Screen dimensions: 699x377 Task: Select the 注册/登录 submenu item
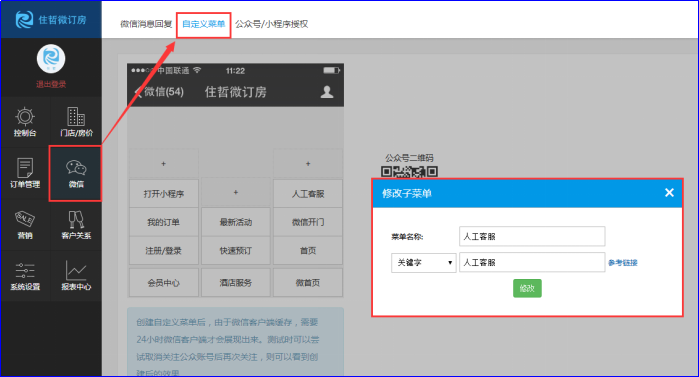(164, 250)
